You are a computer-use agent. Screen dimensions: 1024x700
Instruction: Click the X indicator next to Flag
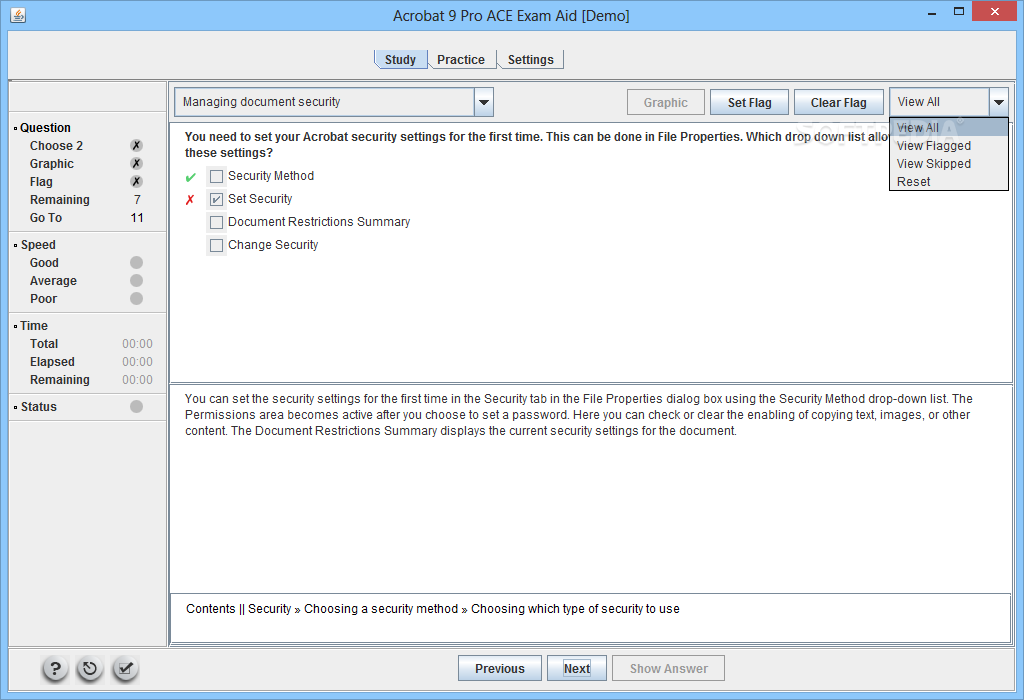click(136, 182)
